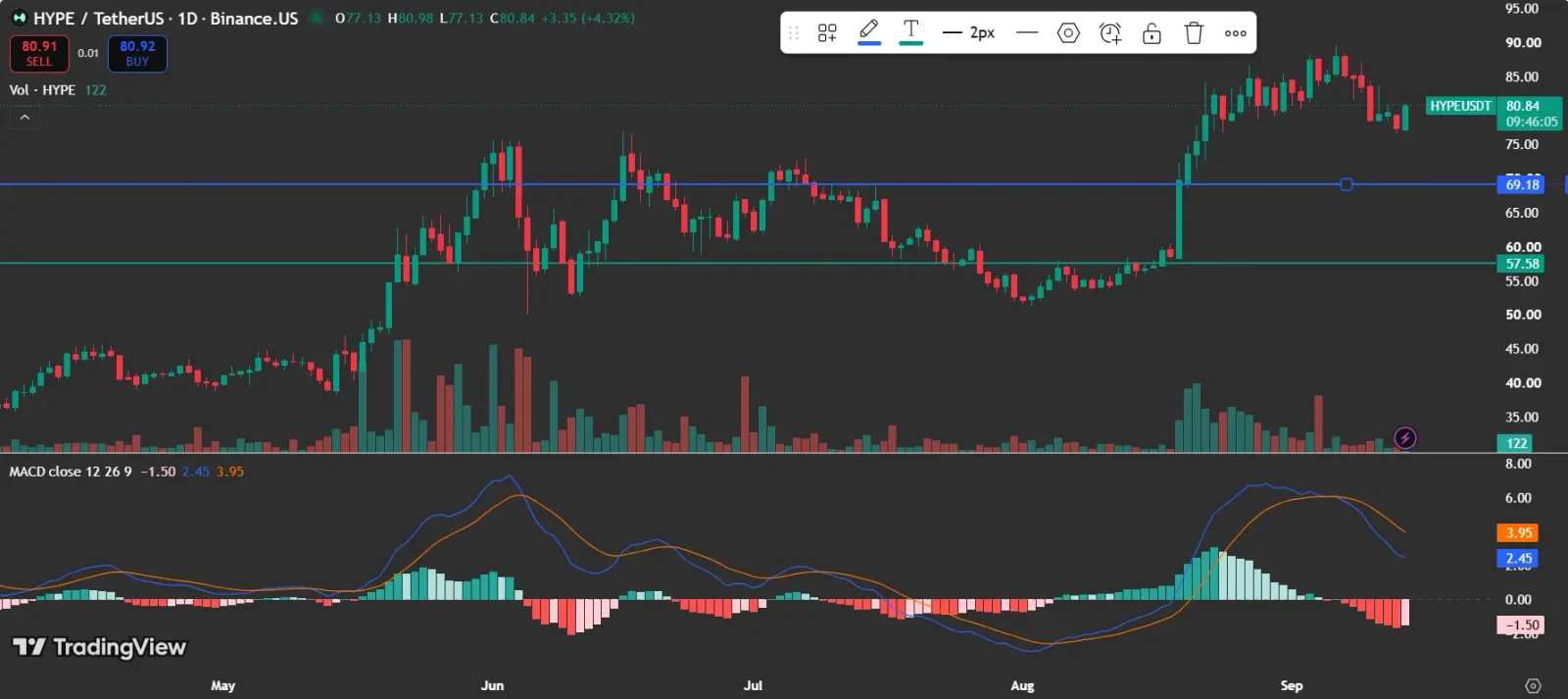Image resolution: width=1568 pixels, height=699 pixels.
Task: Select the Vol · HYPE indicator legend
Action: coord(58,90)
